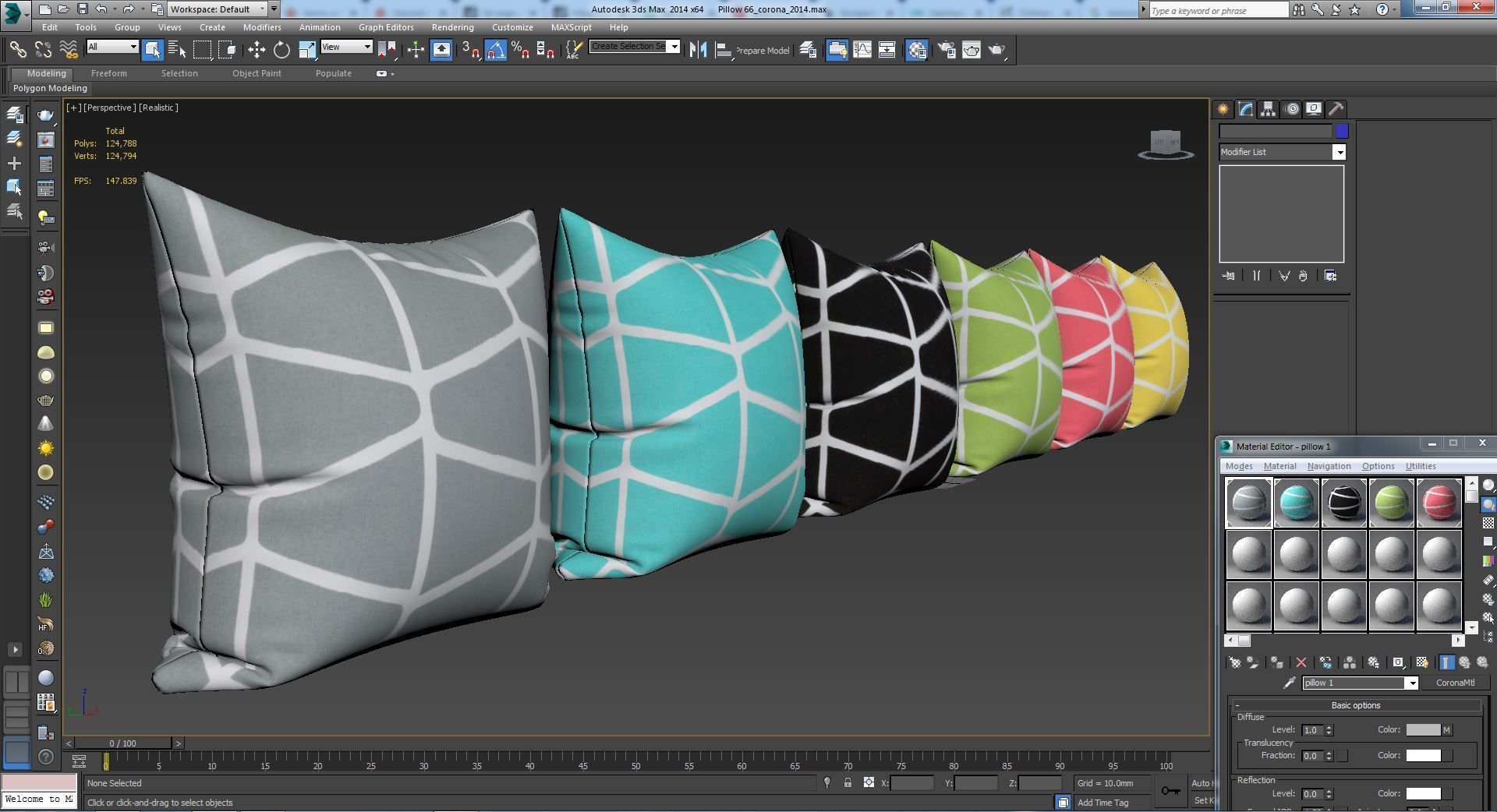Toggle Spinner Snap button
1497x812 pixels.
click(547, 50)
